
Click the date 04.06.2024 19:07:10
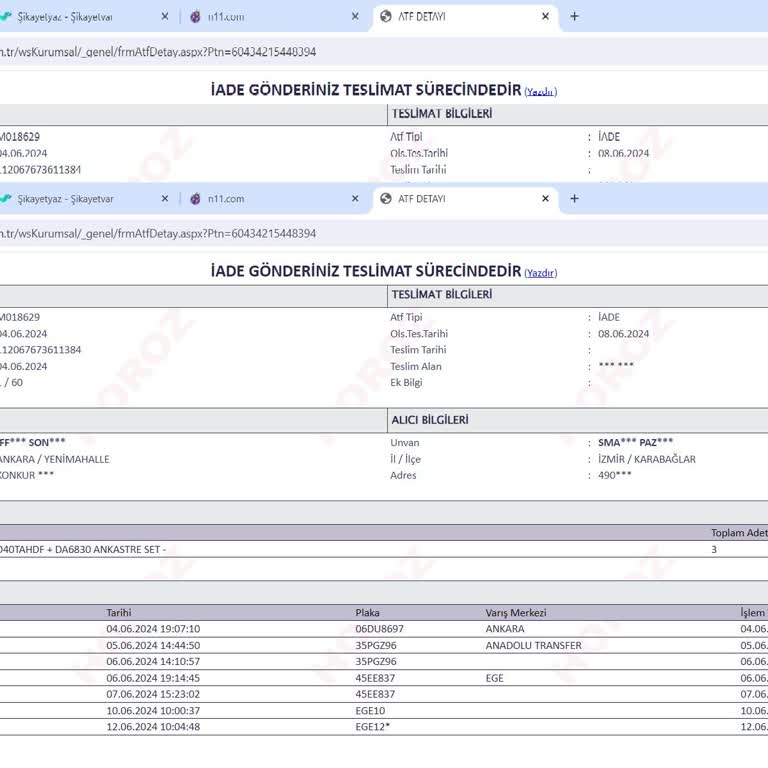tap(153, 628)
